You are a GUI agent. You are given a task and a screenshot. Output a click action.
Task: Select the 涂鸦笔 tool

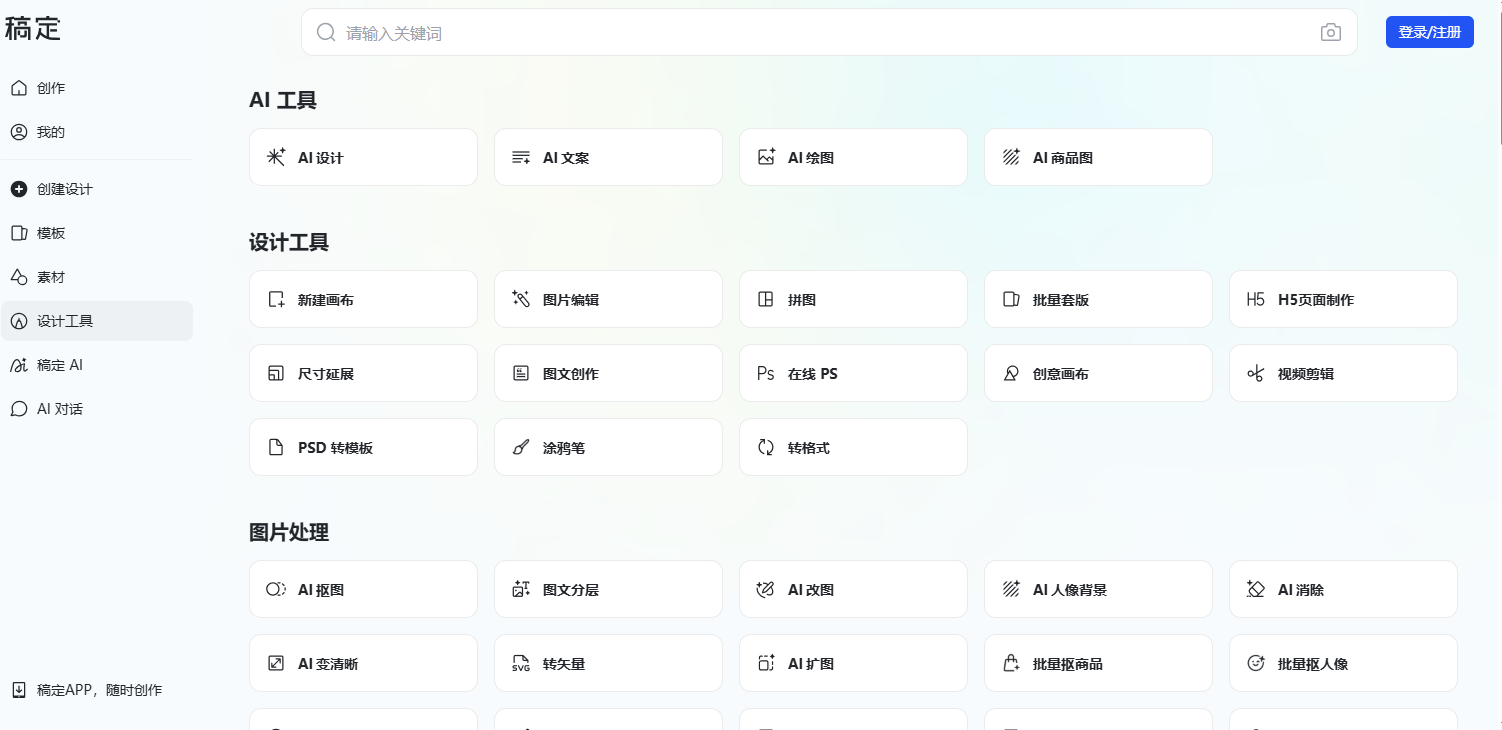[x=607, y=447]
